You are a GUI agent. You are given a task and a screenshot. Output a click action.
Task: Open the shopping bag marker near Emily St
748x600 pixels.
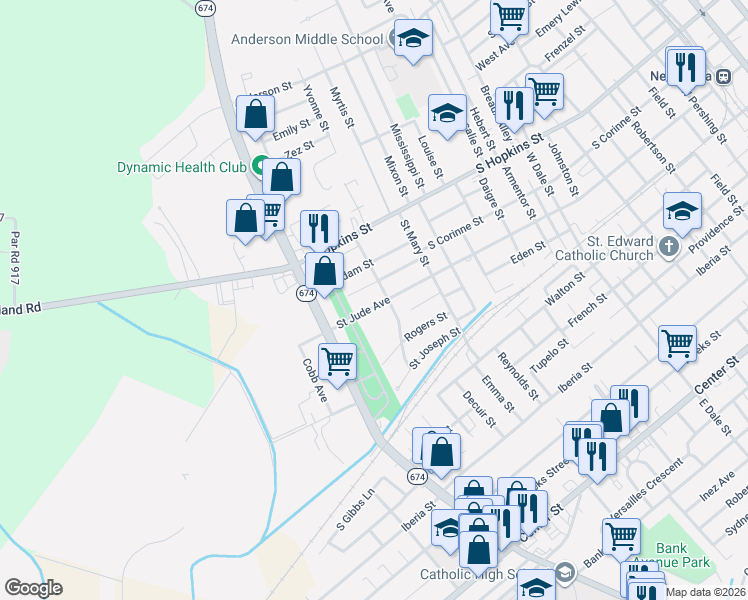pyautogui.click(x=256, y=115)
